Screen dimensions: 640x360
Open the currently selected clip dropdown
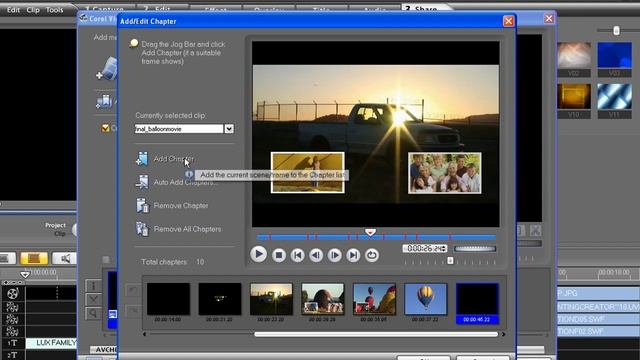(229, 129)
